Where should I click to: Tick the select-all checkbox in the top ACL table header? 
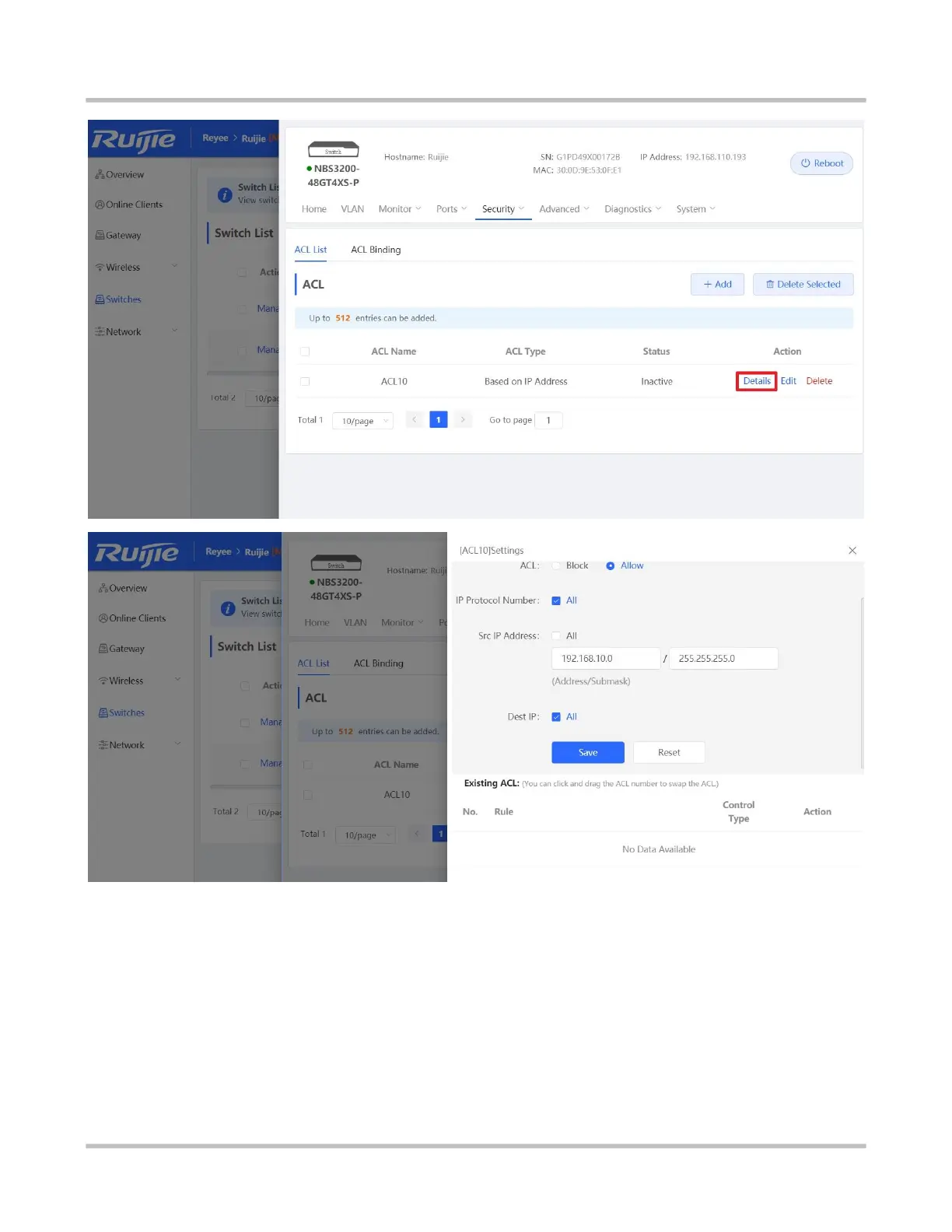305,352
